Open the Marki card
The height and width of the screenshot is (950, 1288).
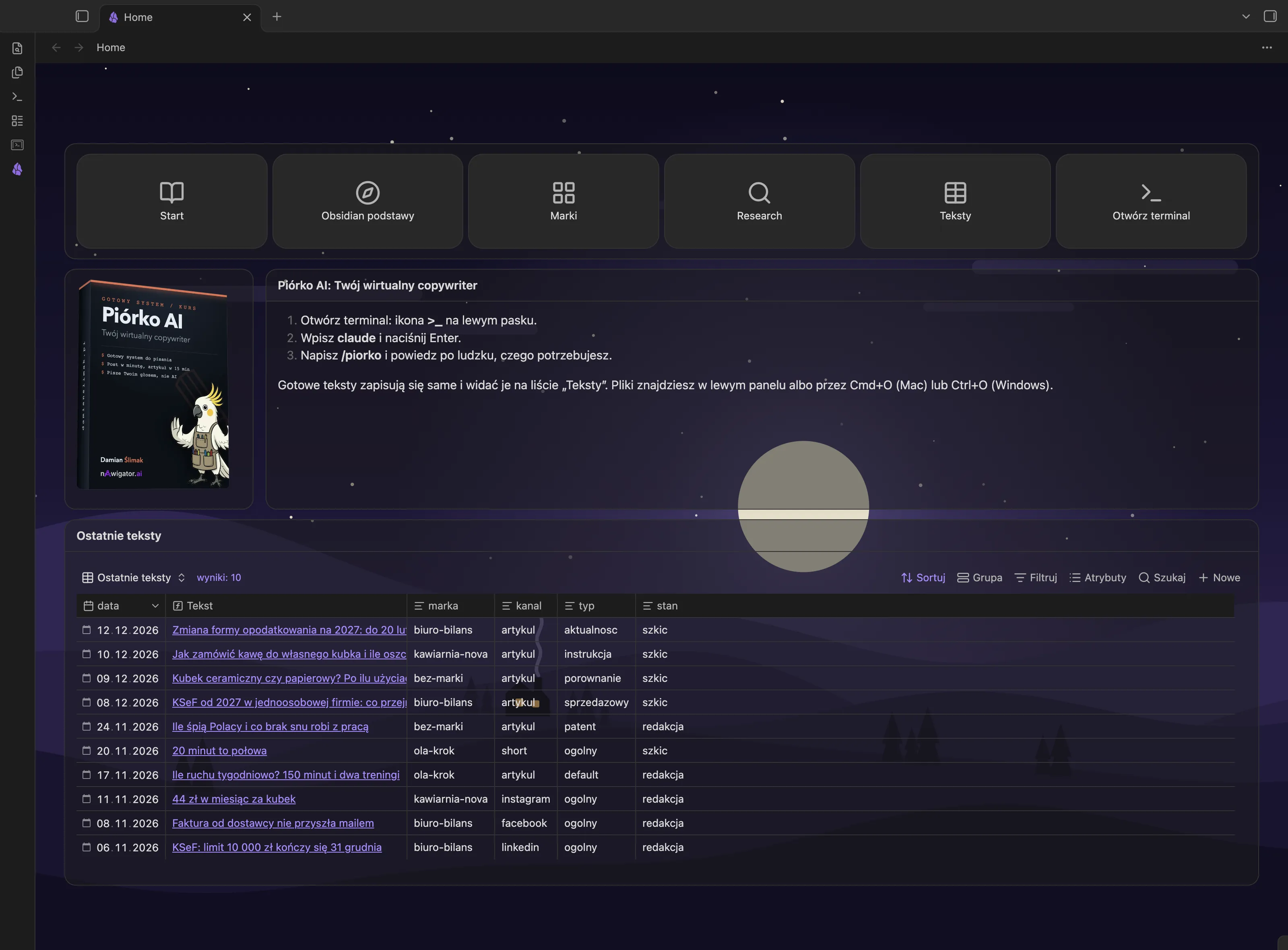click(563, 201)
